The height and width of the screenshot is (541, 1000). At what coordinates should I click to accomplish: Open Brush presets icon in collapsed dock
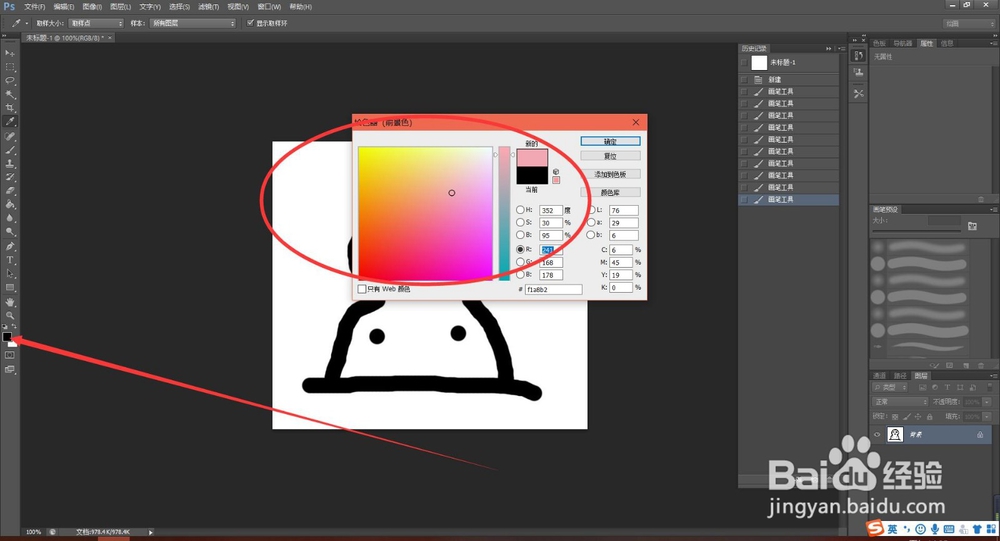[858, 73]
